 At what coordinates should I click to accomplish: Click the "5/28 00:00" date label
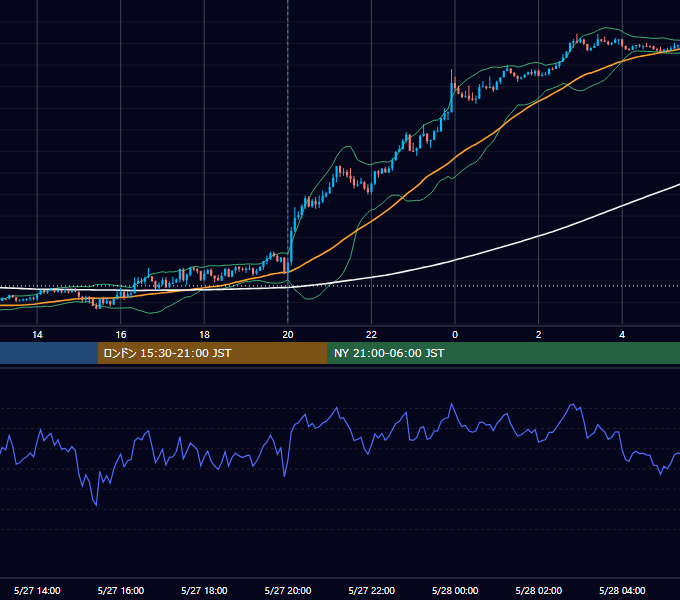(455, 590)
